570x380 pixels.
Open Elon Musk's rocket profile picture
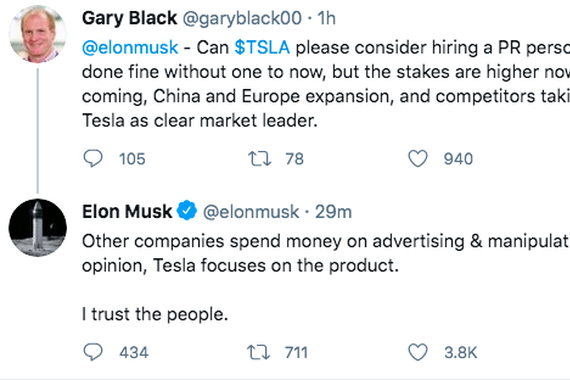click(38, 228)
